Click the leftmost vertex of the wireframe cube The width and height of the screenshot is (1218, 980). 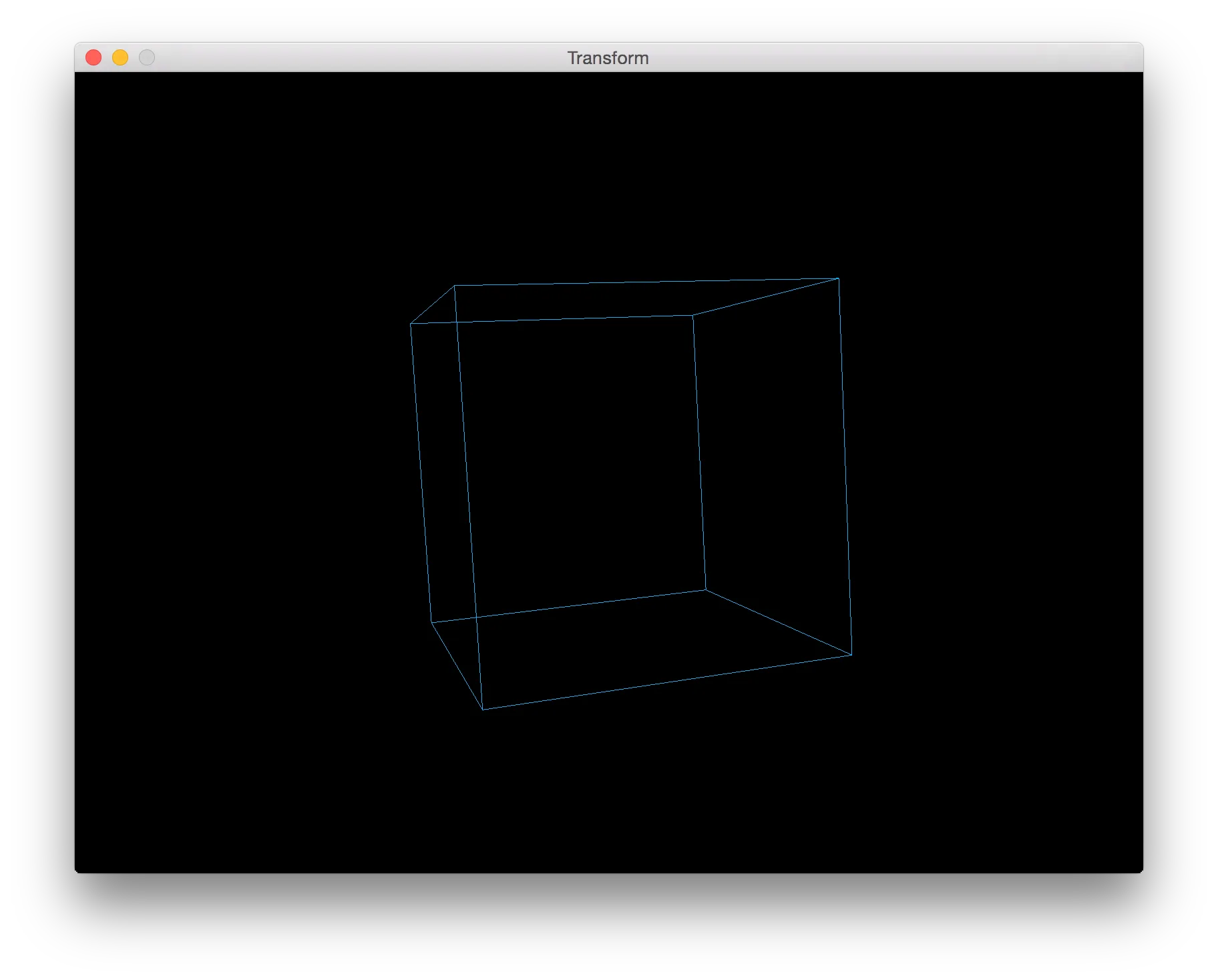[x=411, y=324]
